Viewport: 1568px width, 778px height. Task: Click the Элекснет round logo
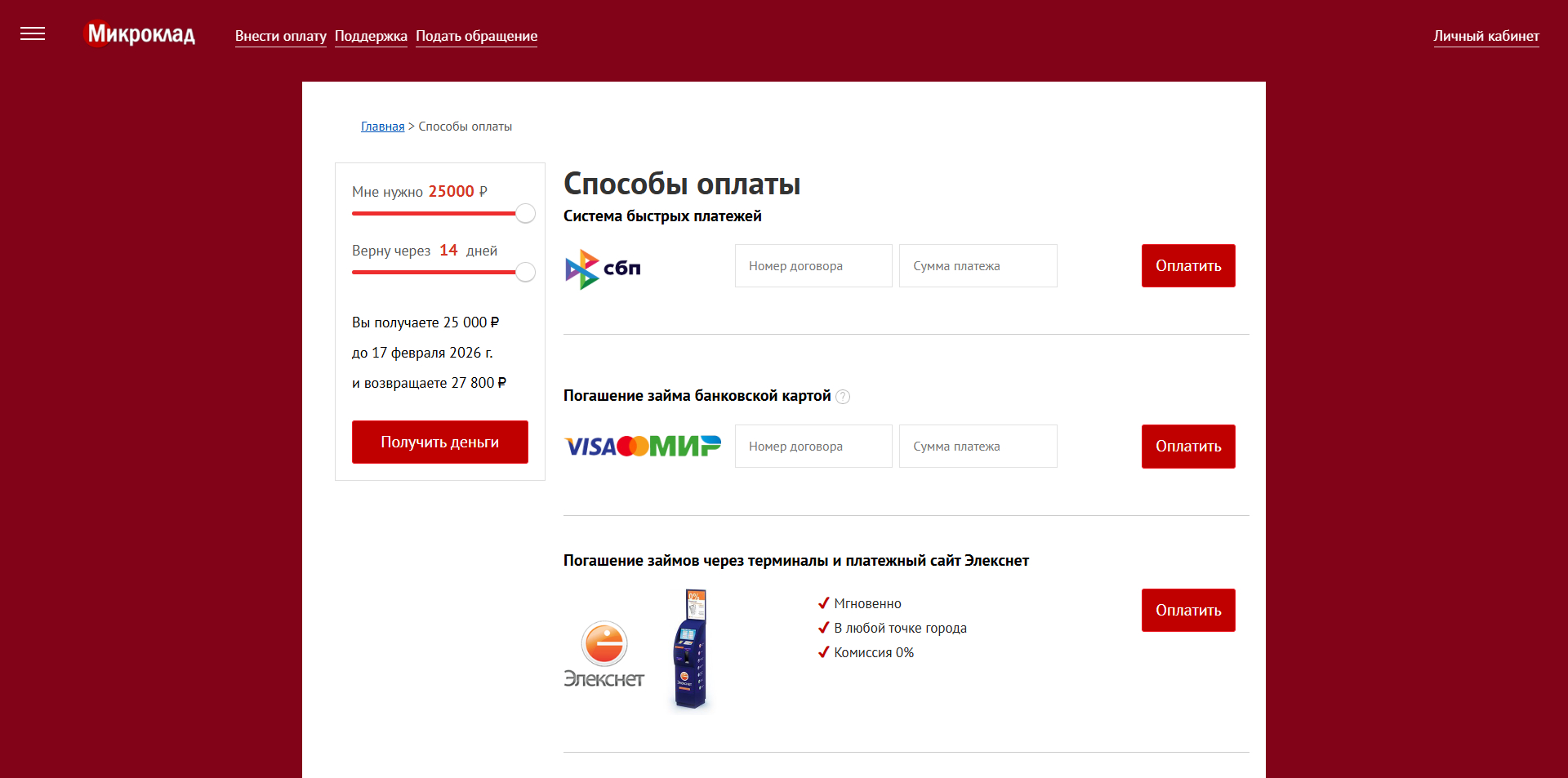pyautogui.click(x=604, y=642)
